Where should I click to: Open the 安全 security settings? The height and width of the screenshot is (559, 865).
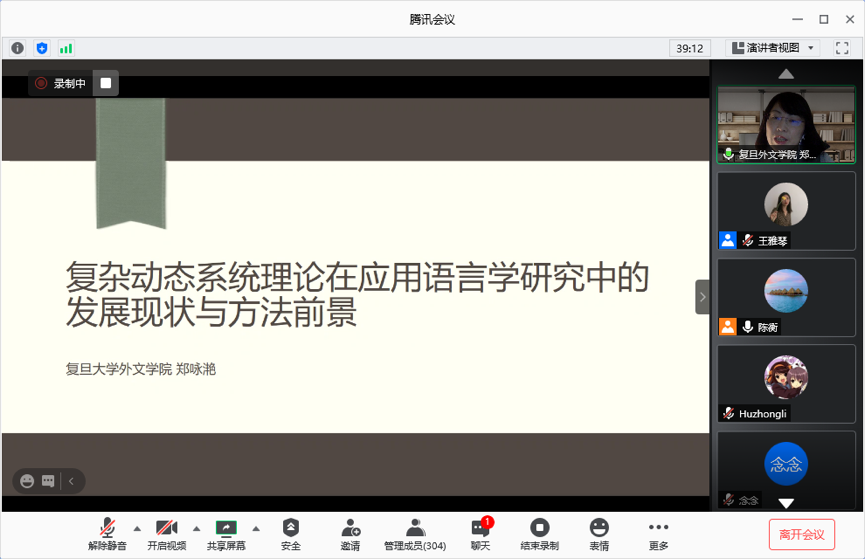[x=290, y=534]
